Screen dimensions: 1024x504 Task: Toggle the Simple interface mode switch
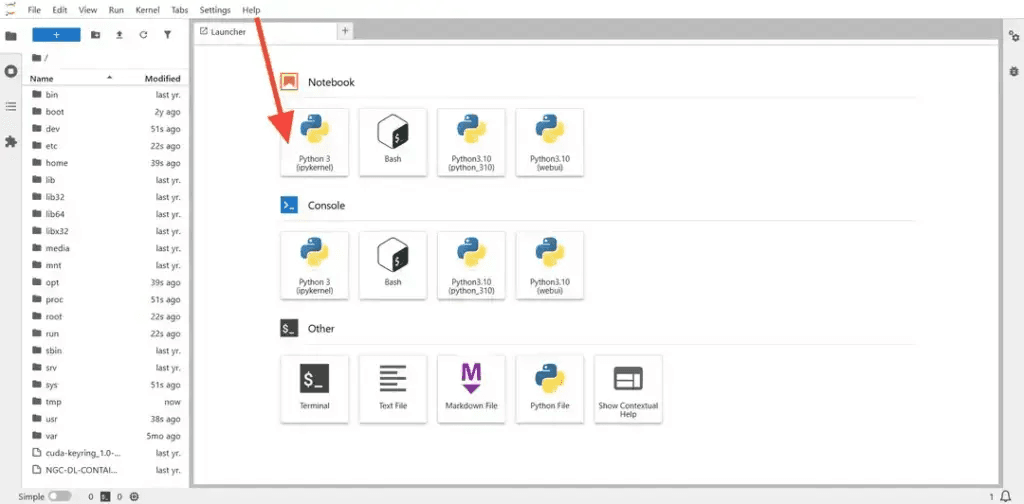60,496
